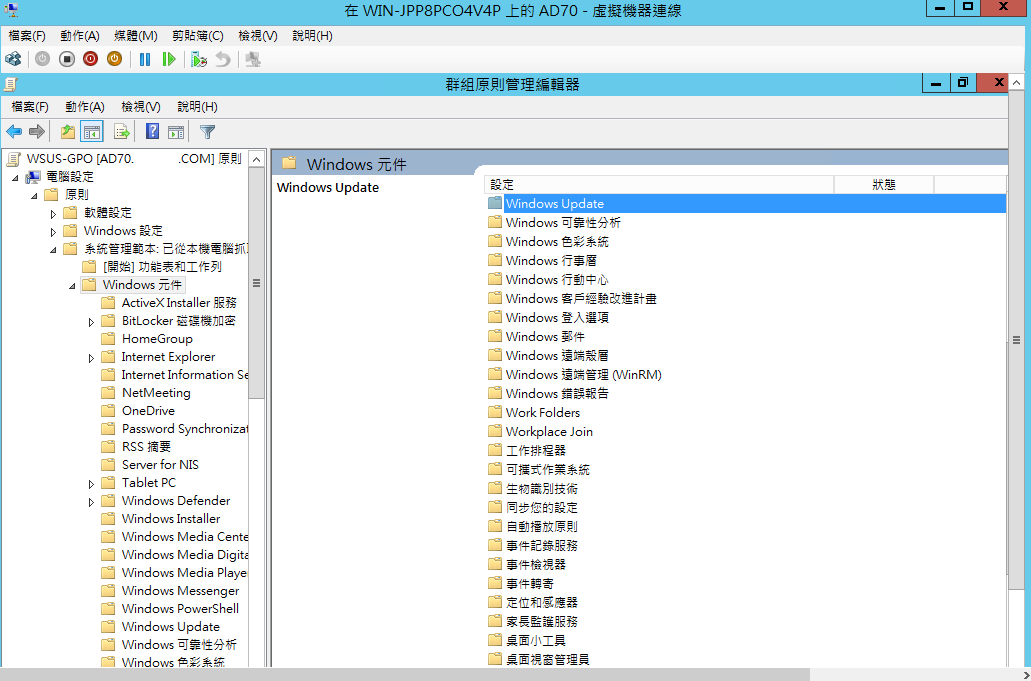Click folder icon beside 桌面小工具
The image size is (1031, 681).
495,640
